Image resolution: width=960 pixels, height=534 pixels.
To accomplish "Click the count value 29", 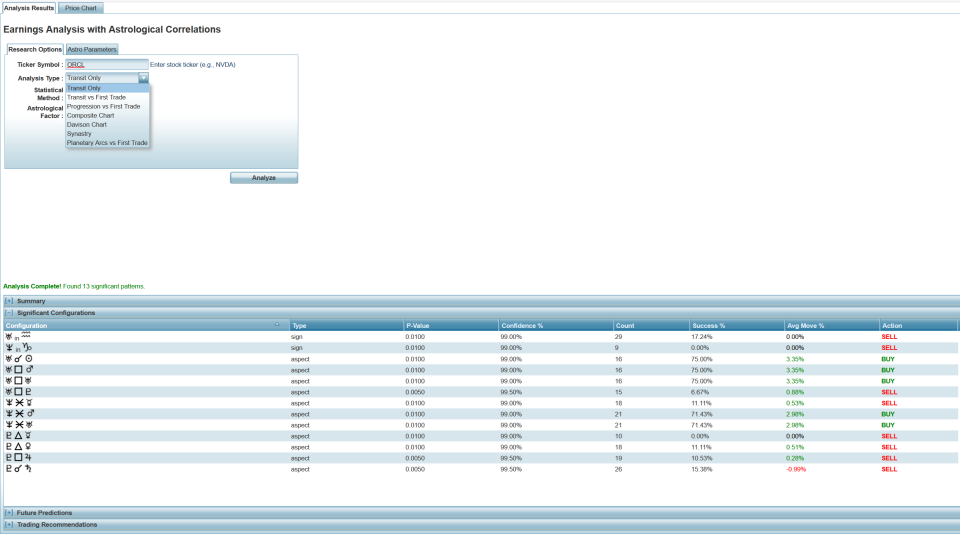I will pyautogui.click(x=618, y=337).
